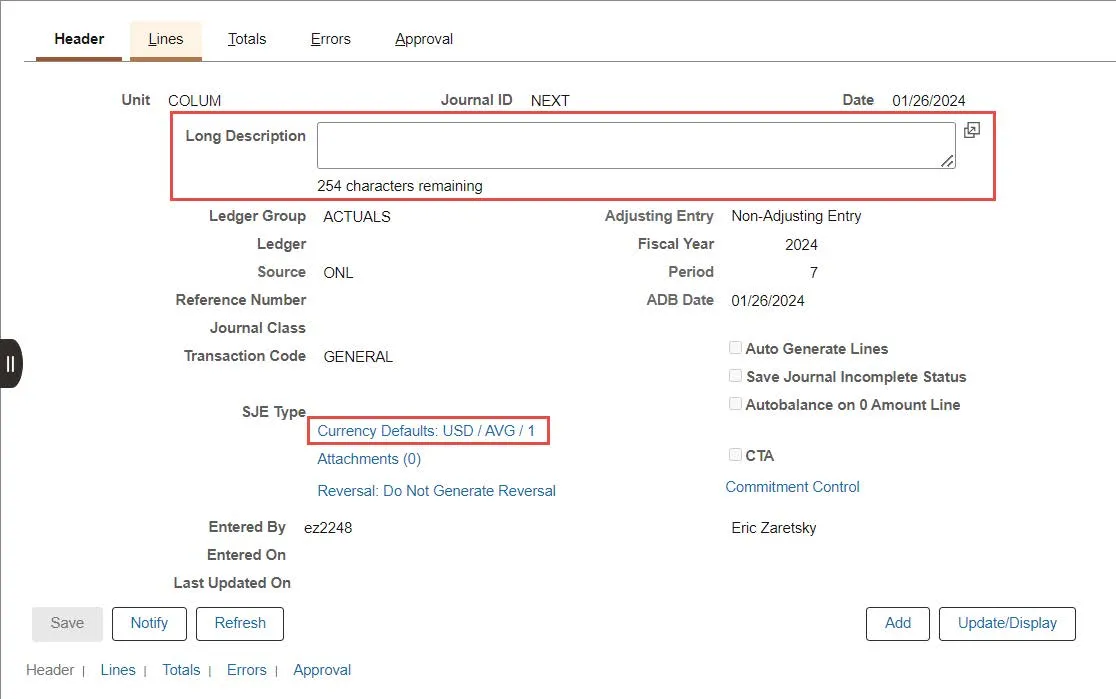Open Currency Defaults: USD / AVG / 1 link
This screenshot has width=1116, height=699.
coord(426,431)
